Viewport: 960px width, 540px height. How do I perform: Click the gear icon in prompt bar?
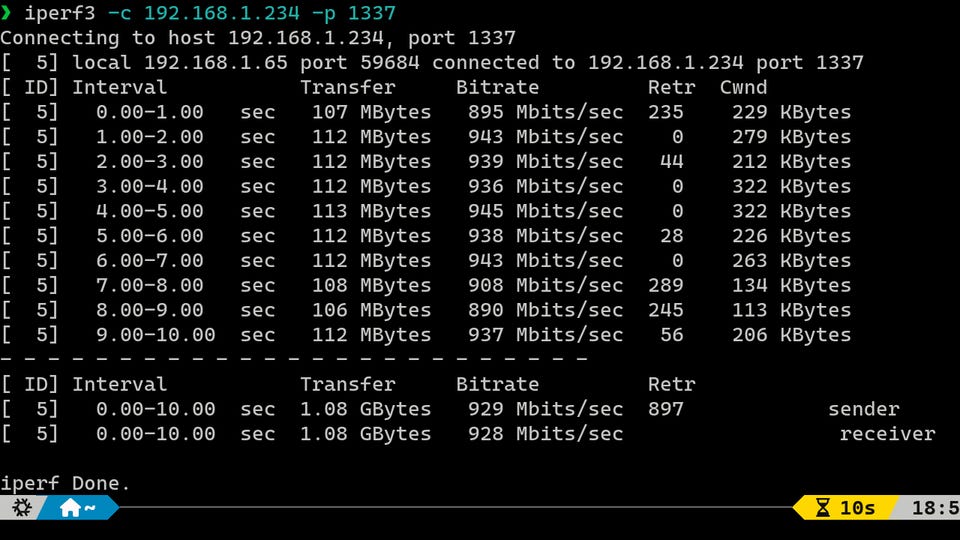pos(21,508)
